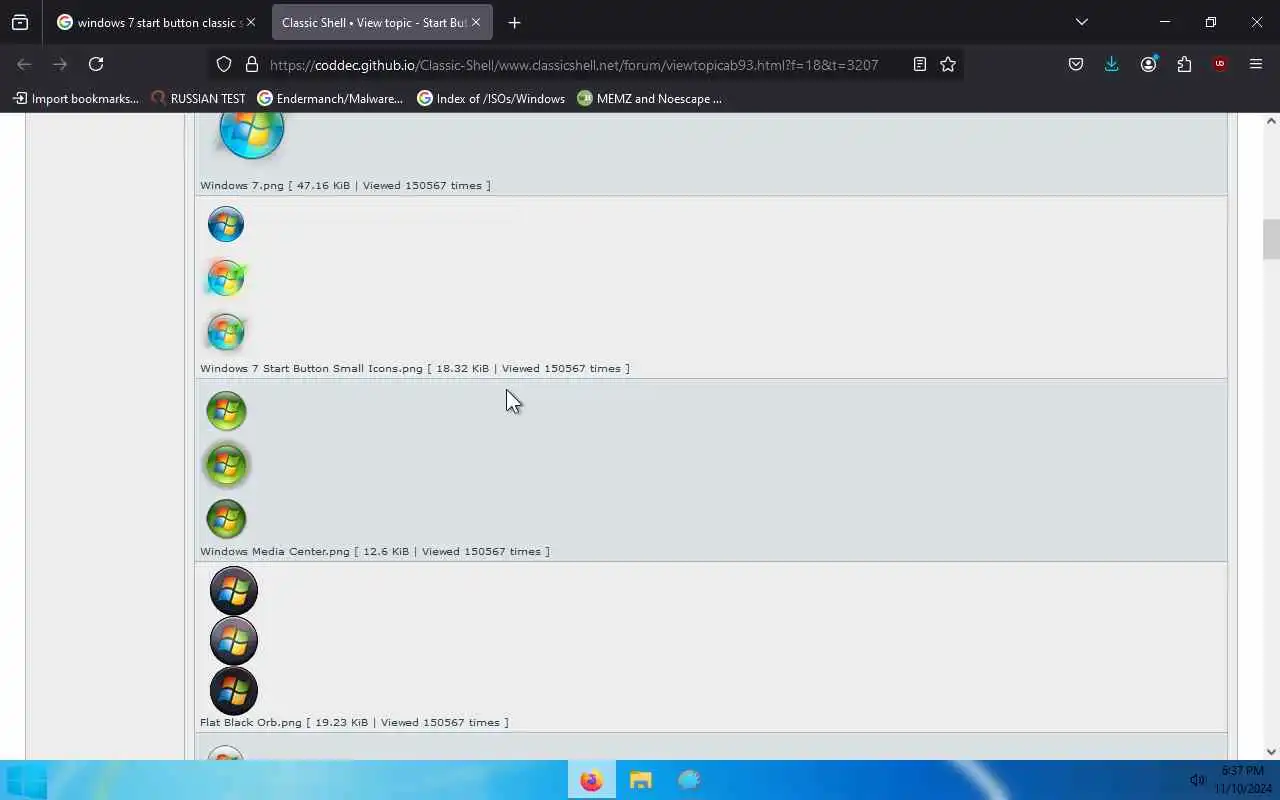Click bottom green Media Center orb
This screenshot has width=1280, height=800.
226,519
